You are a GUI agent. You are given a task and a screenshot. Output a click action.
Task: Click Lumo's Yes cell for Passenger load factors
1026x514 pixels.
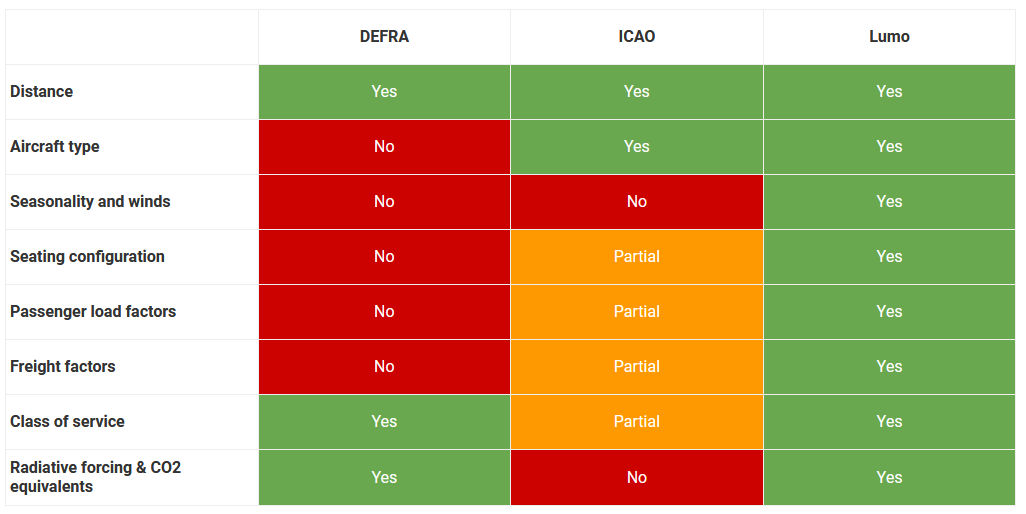pyautogui.click(x=889, y=312)
